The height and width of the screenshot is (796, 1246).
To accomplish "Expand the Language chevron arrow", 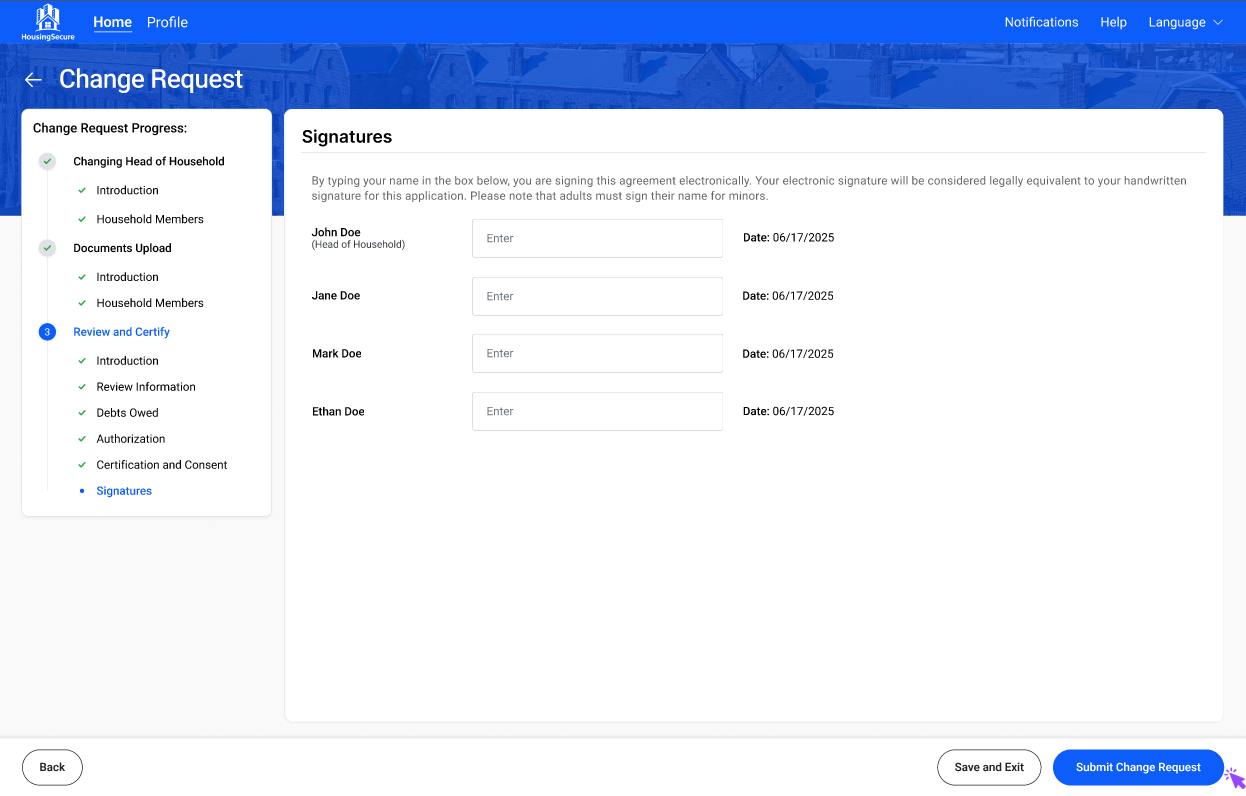I will pyautogui.click(x=1218, y=22).
